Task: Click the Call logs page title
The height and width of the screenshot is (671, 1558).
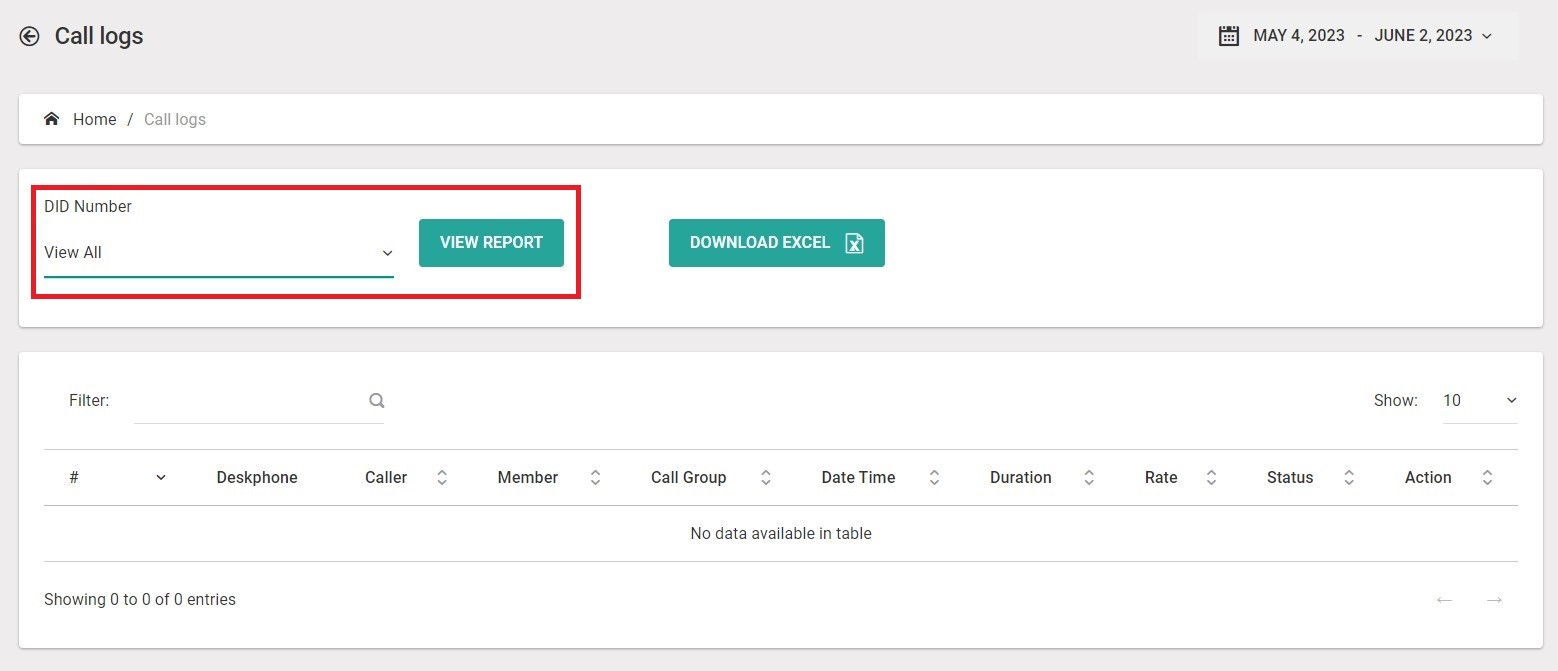Action: click(x=99, y=36)
